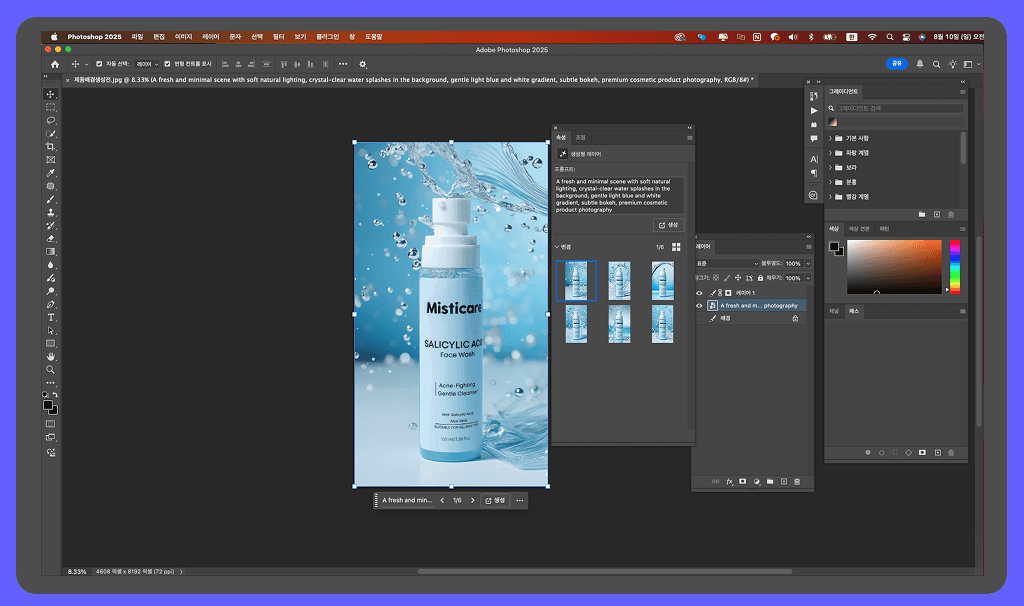This screenshot has height=606, width=1024.
Task: Open the options bar settings gear
Action: click(362, 64)
